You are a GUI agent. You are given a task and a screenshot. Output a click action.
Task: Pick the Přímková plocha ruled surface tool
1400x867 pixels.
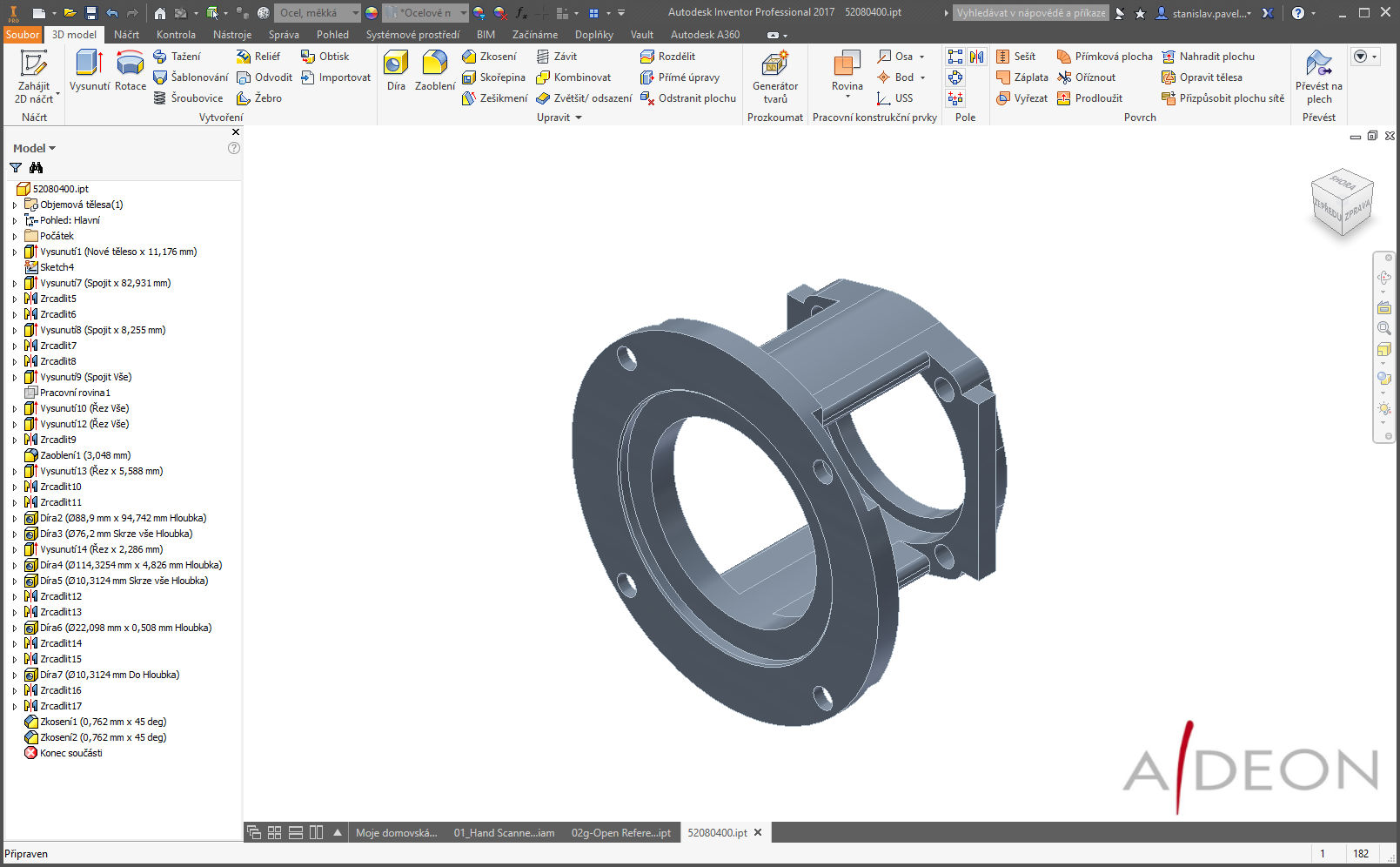[x=1105, y=57]
